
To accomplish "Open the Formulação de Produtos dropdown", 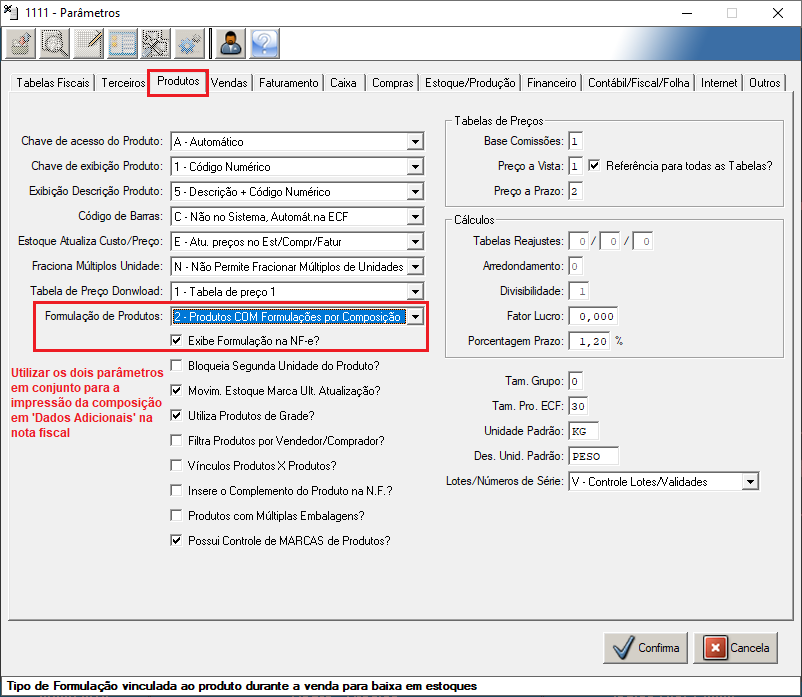I will coord(415,317).
